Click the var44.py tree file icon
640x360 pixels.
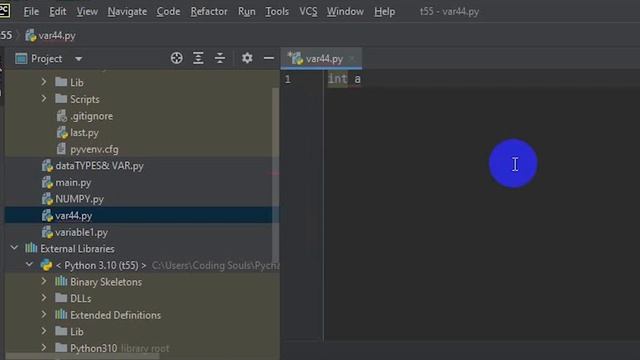pos(47,216)
